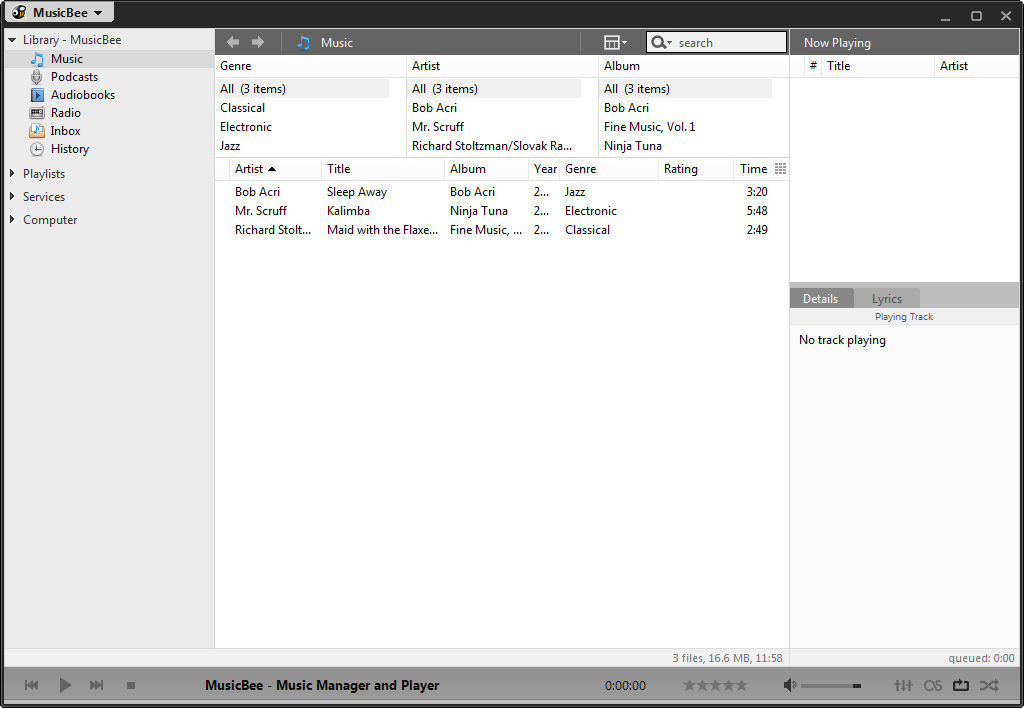Screen dimensions: 1024x708
Task: Filter by Electronic genre
Action: pos(246,127)
